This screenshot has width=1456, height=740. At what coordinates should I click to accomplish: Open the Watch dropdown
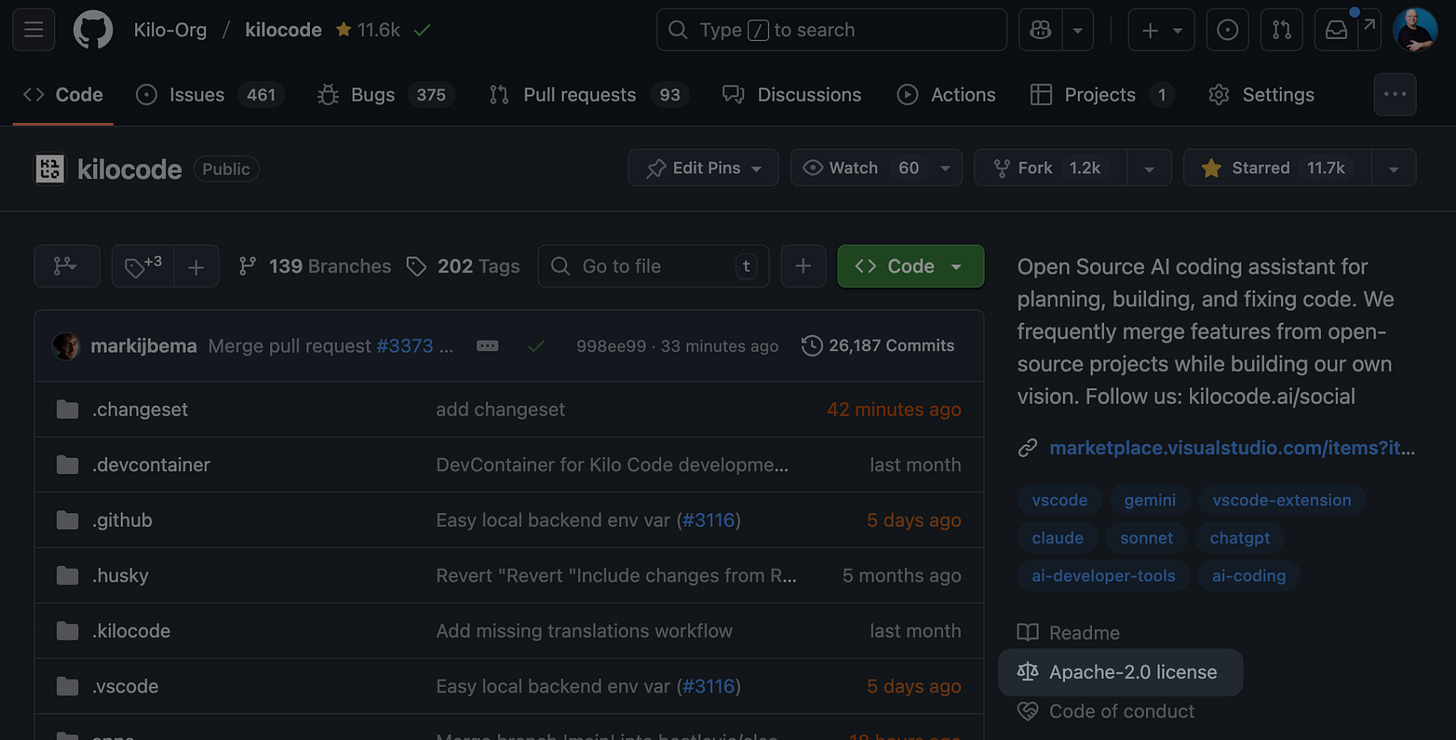(x=876, y=168)
